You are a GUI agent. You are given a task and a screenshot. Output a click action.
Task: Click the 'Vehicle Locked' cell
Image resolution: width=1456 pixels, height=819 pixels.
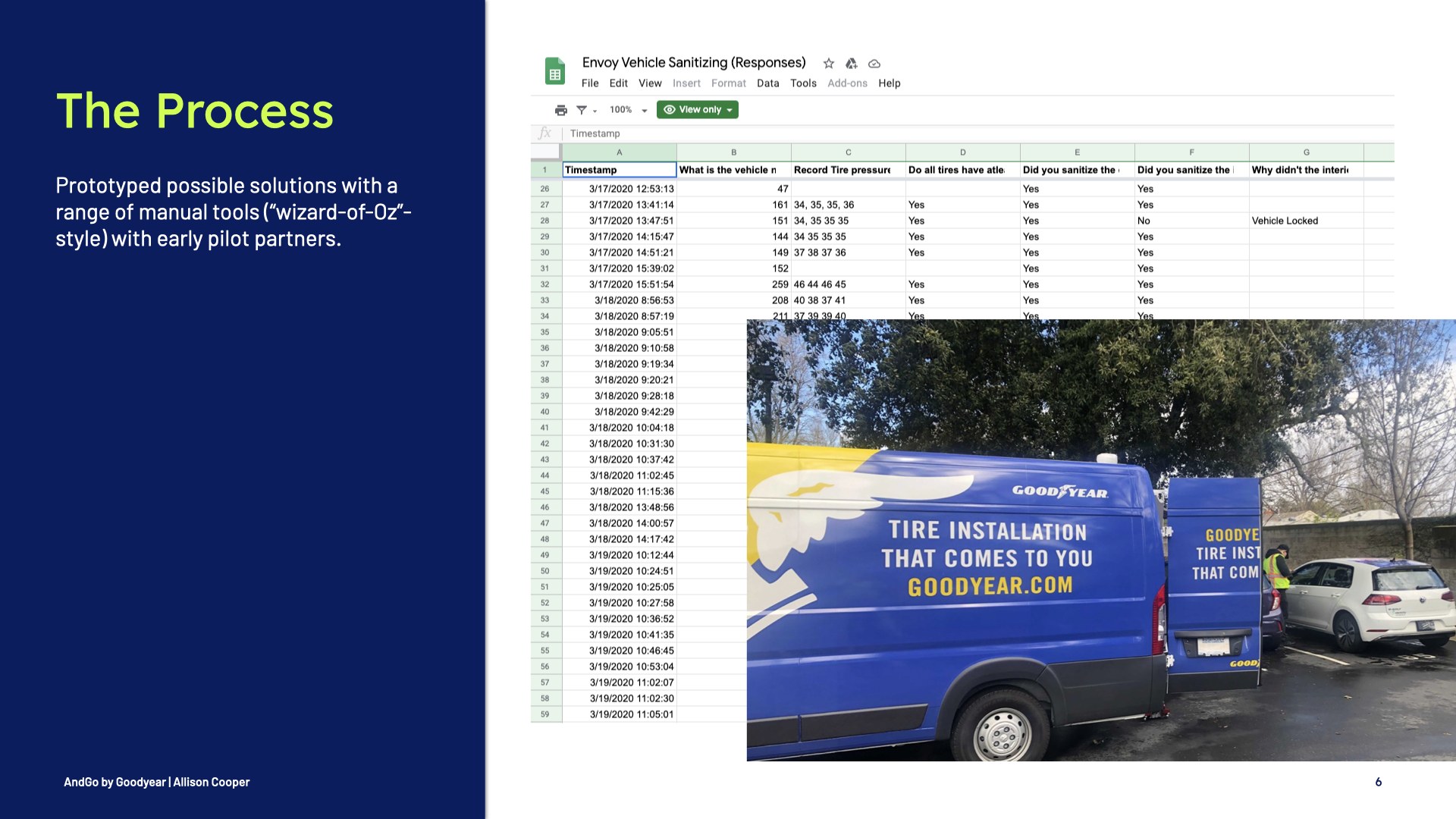click(1307, 221)
